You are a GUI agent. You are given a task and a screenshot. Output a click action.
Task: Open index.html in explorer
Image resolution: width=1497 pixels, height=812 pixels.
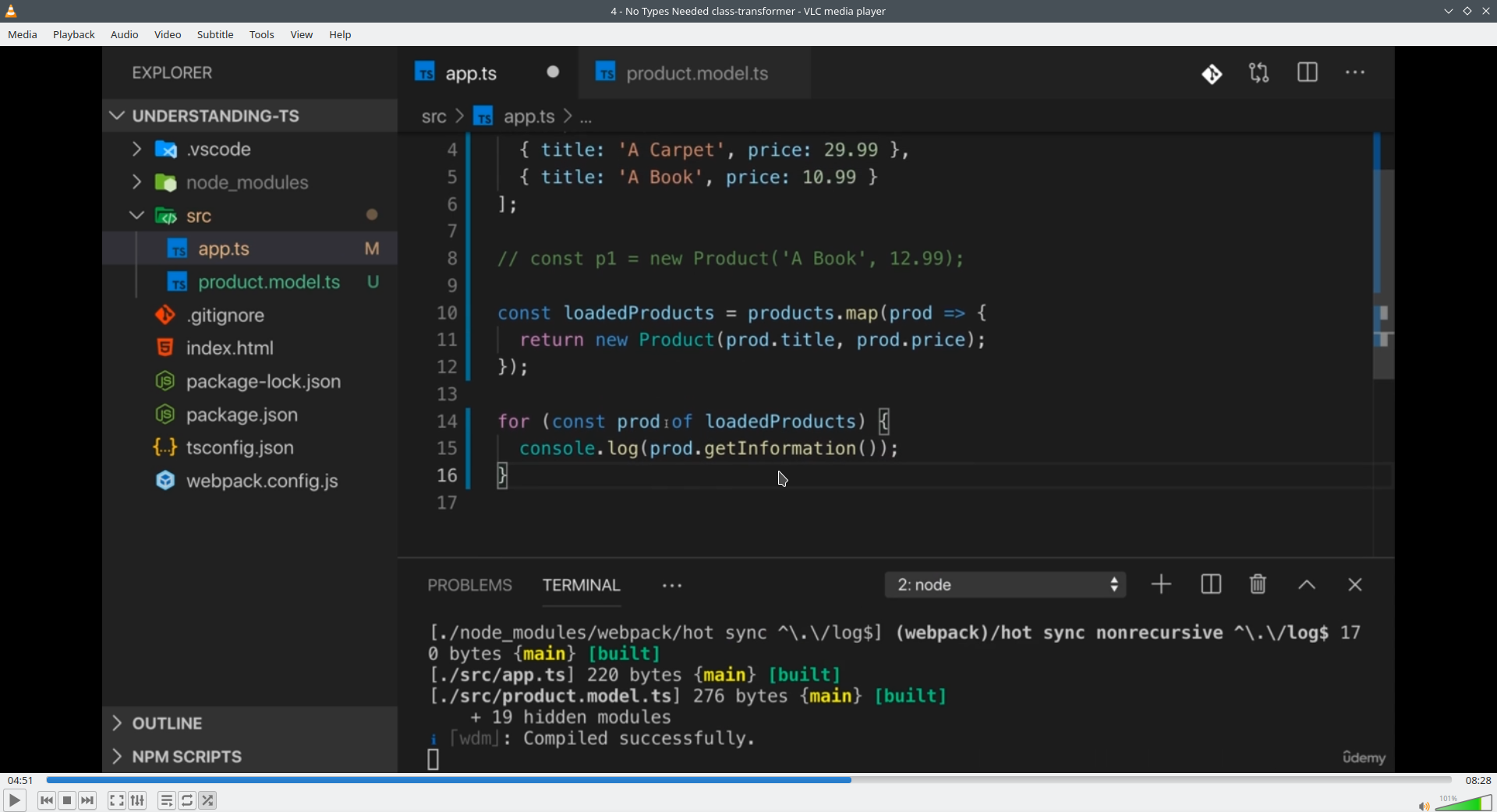point(249,348)
